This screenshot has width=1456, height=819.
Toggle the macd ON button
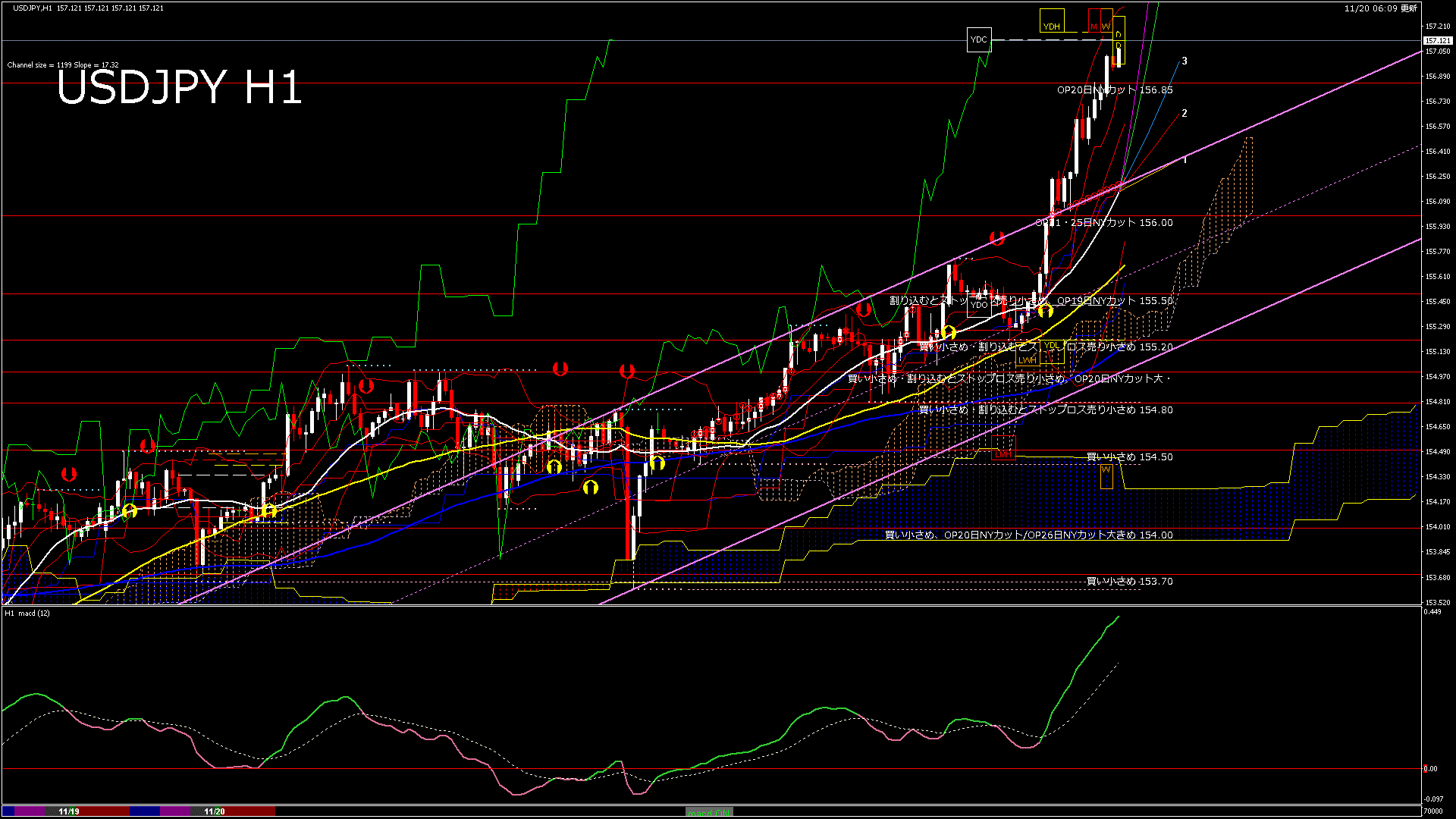point(708,812)
